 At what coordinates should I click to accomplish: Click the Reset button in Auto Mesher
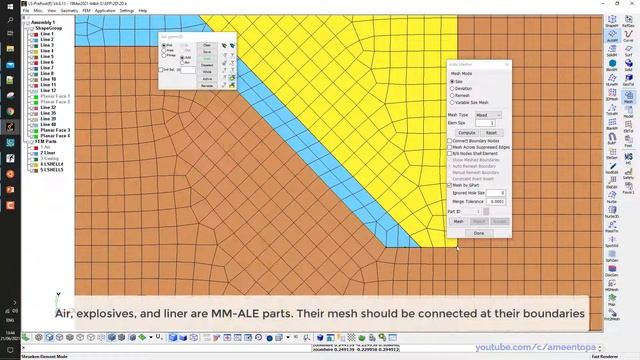tap(491, 133)
